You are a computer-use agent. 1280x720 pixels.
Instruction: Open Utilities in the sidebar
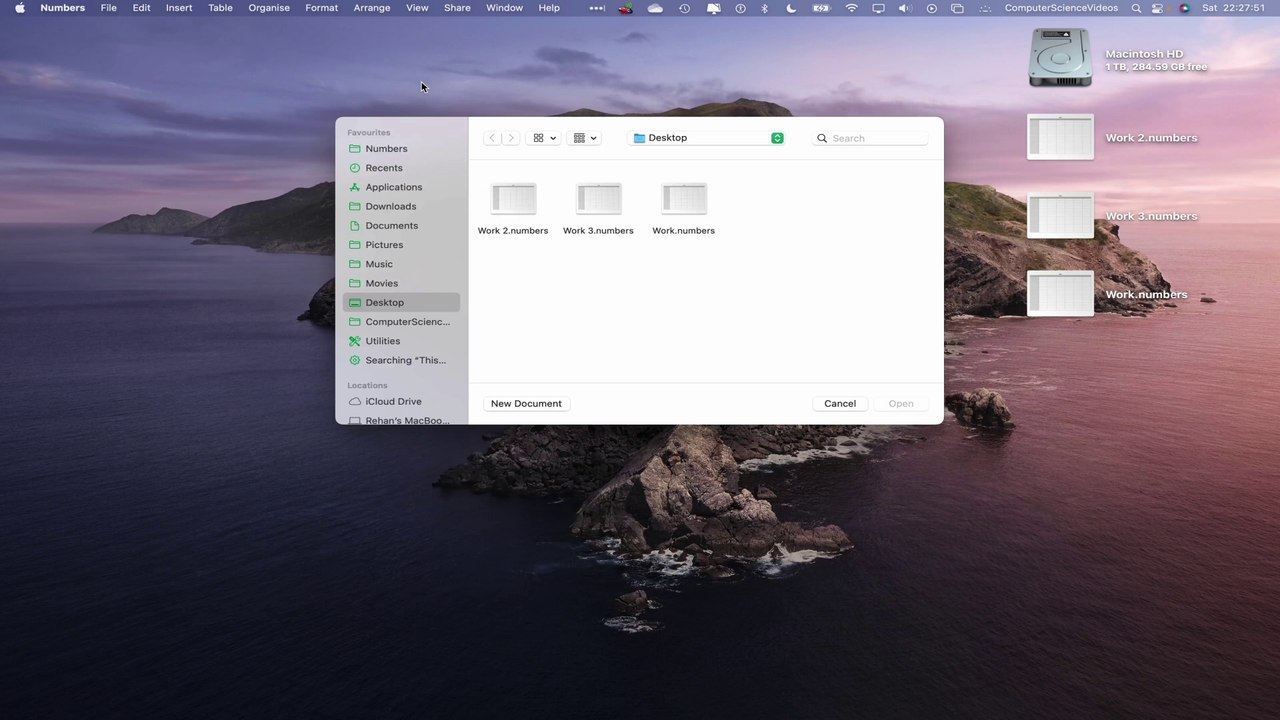click(402, 341)
